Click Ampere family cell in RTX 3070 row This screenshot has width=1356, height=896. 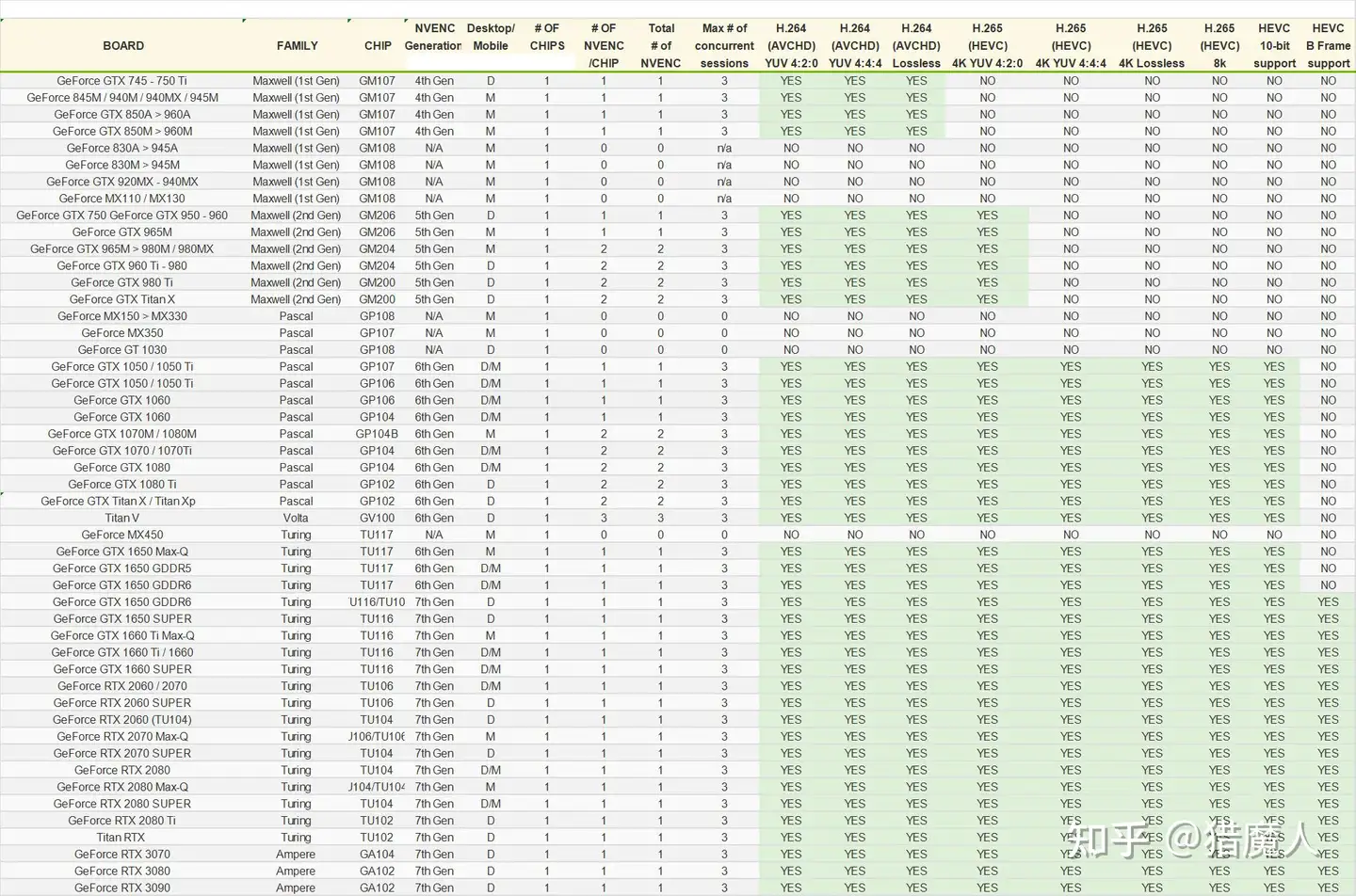(x=296, y=856)
